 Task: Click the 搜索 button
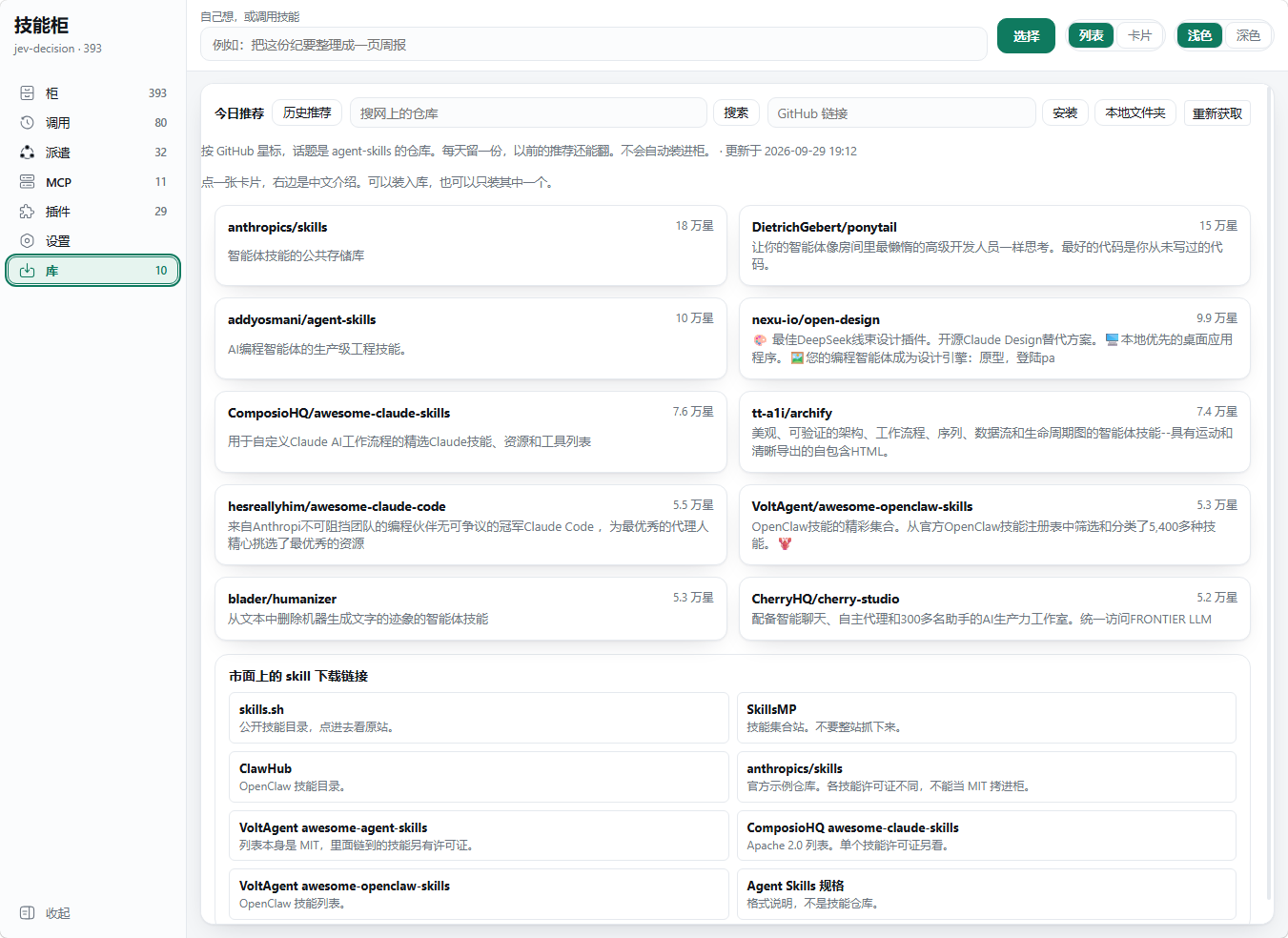[736, 112]
